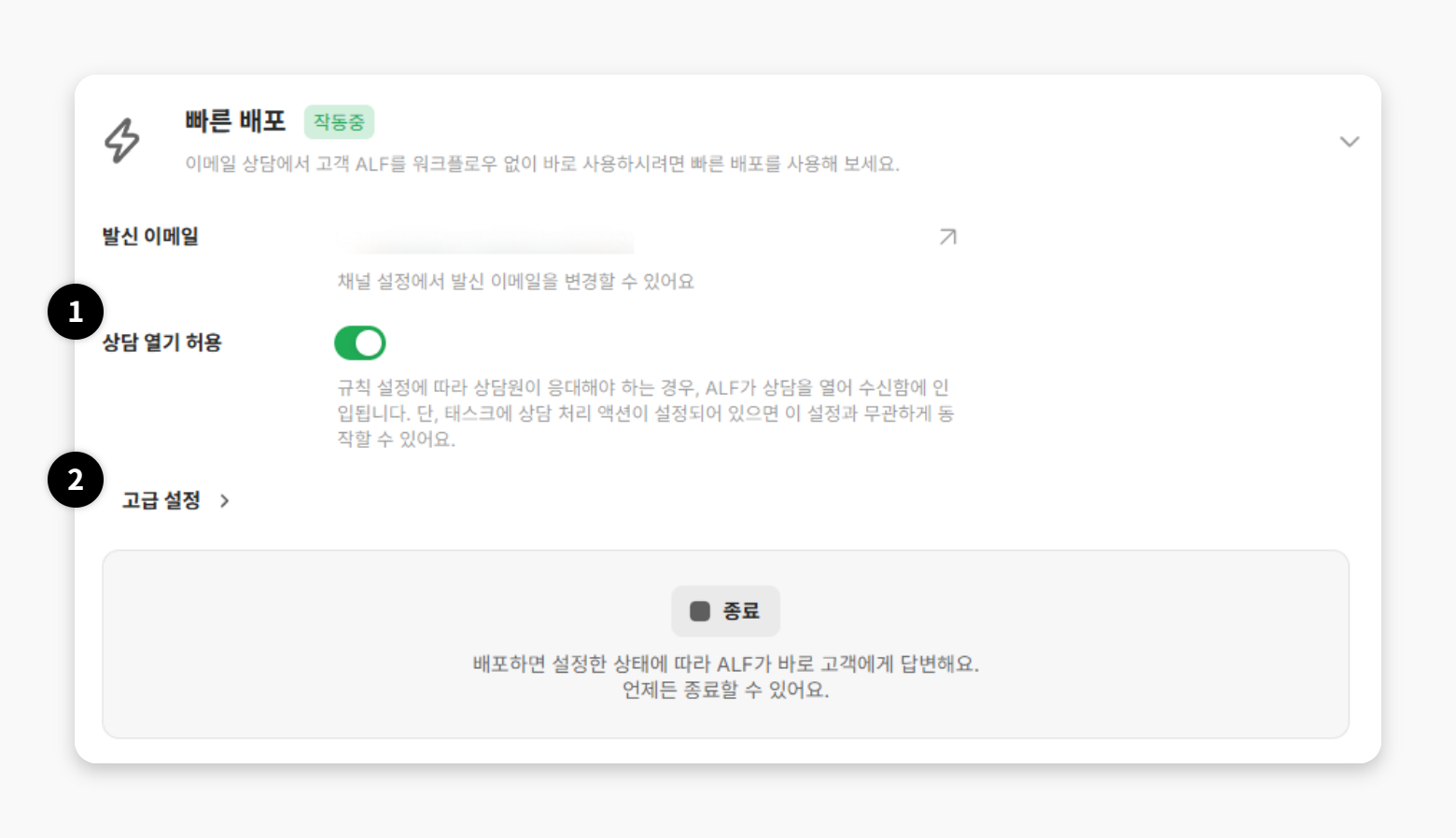Click the sender email address field
The width and height of the screenshot is (1456, 838).
tap(485, 237)
